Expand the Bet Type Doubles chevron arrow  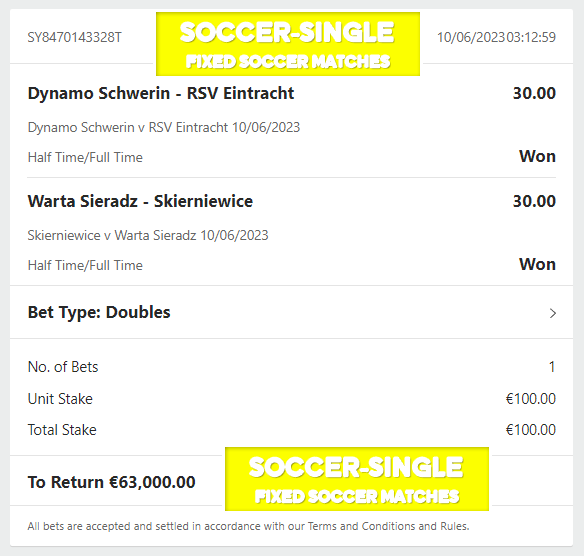(553, 313)
